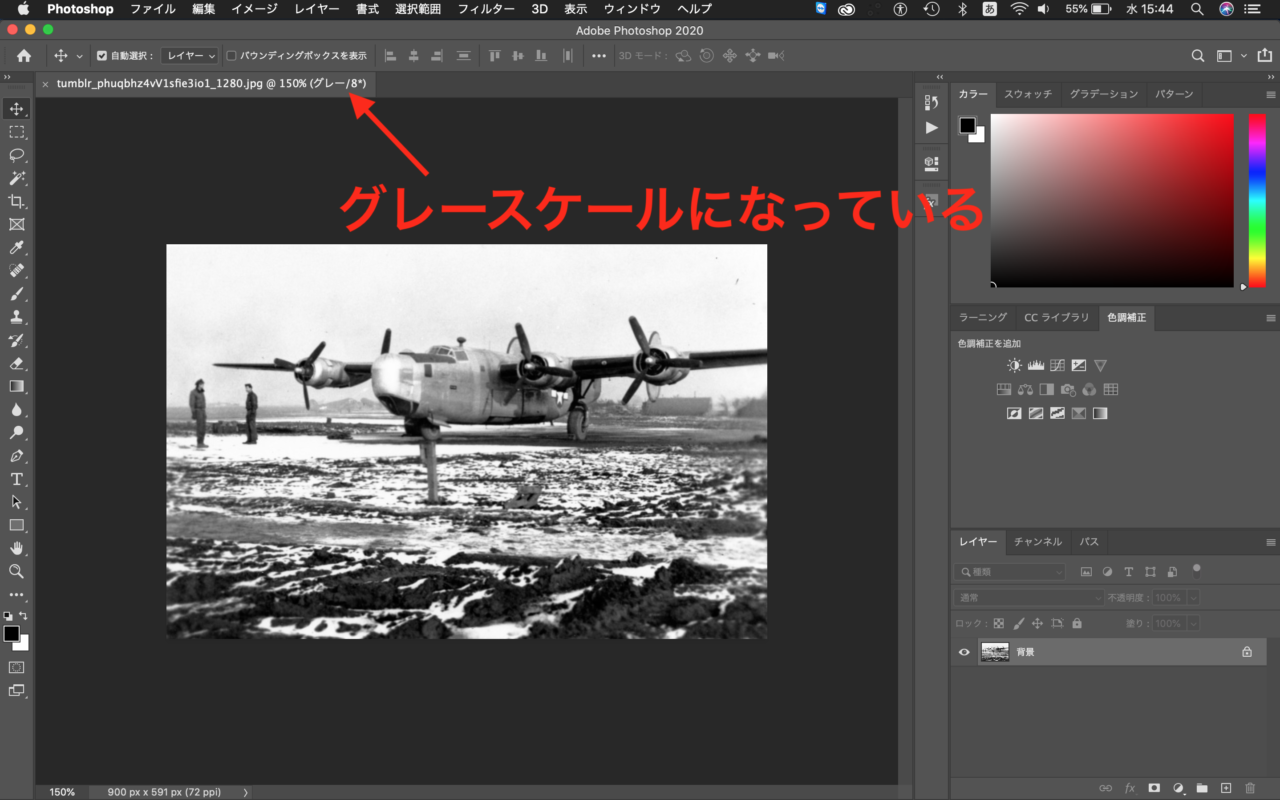Screen dimensions: 1280x800
Task: Select the 背景 layer thumbnail
Action: pos(995,652)
